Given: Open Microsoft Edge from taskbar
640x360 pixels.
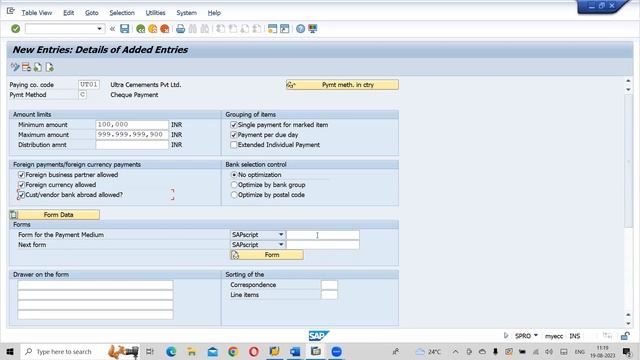Looking at the screenshot, I should pos(171,351).
